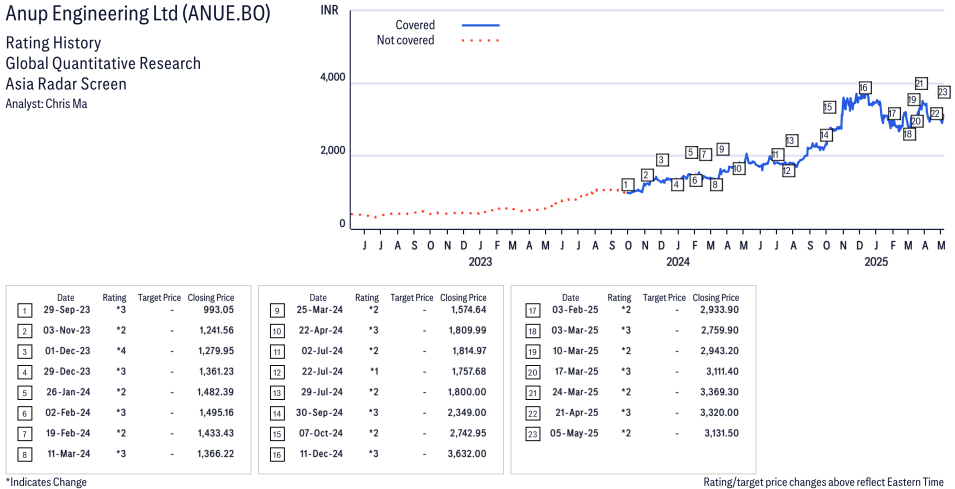Click the table row box numbered 12
The height and width of the screenshot is (489, 955).
276,373
